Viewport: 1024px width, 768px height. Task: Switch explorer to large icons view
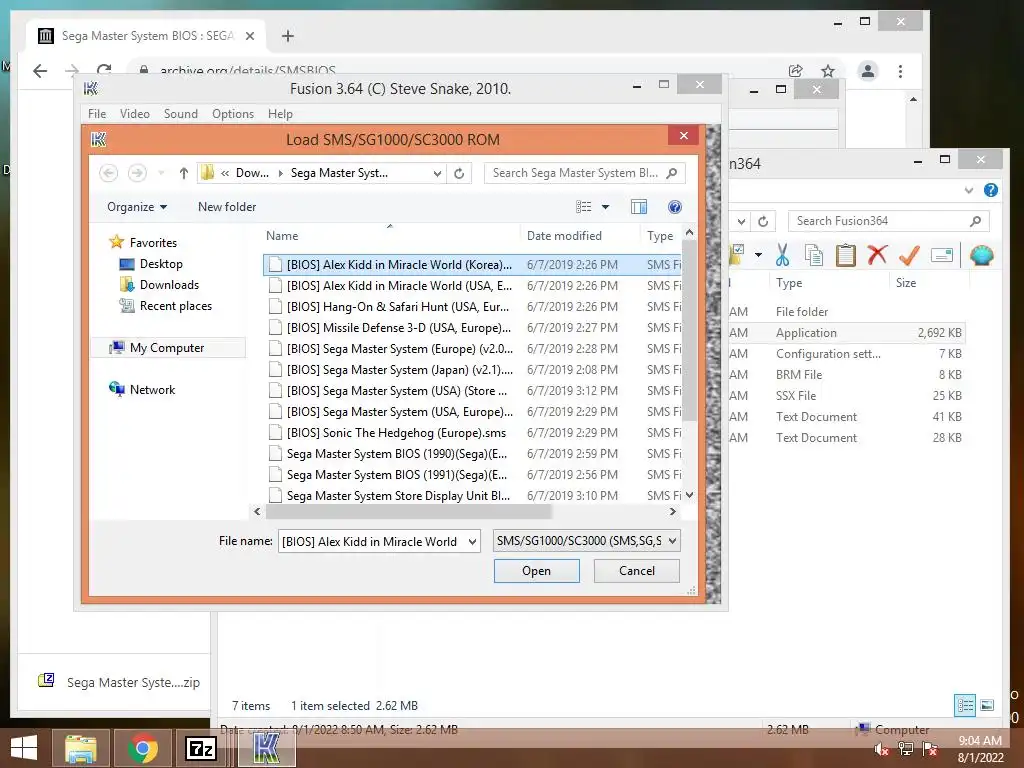point(987,705)
